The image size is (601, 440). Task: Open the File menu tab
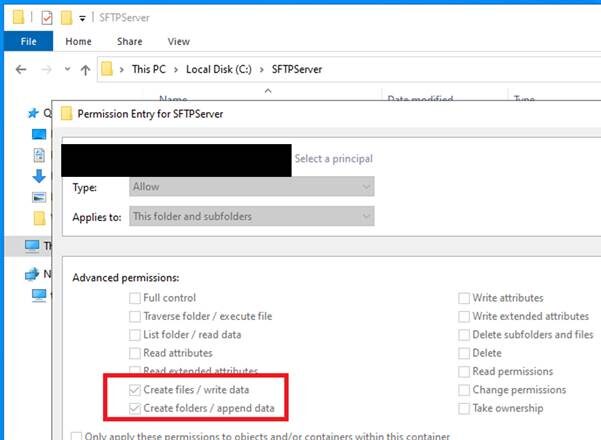click(29, 41)
